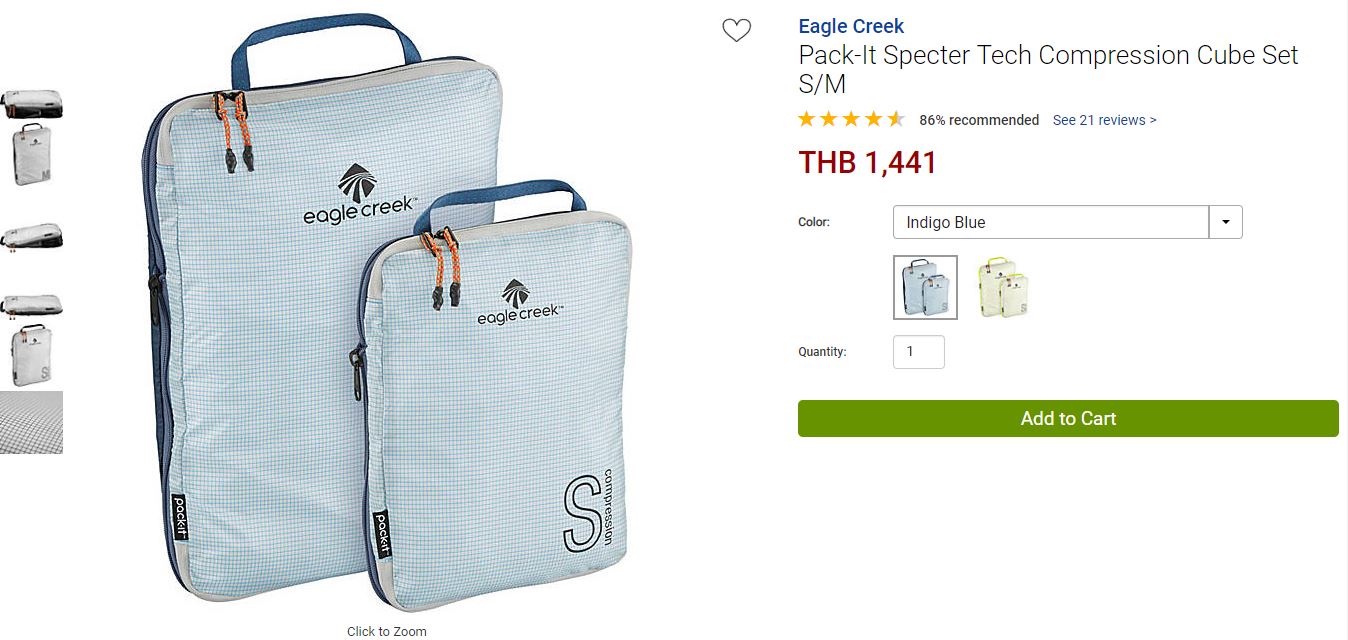
Task: Focus the Quantity input field
Action: [x=919, y=352]
